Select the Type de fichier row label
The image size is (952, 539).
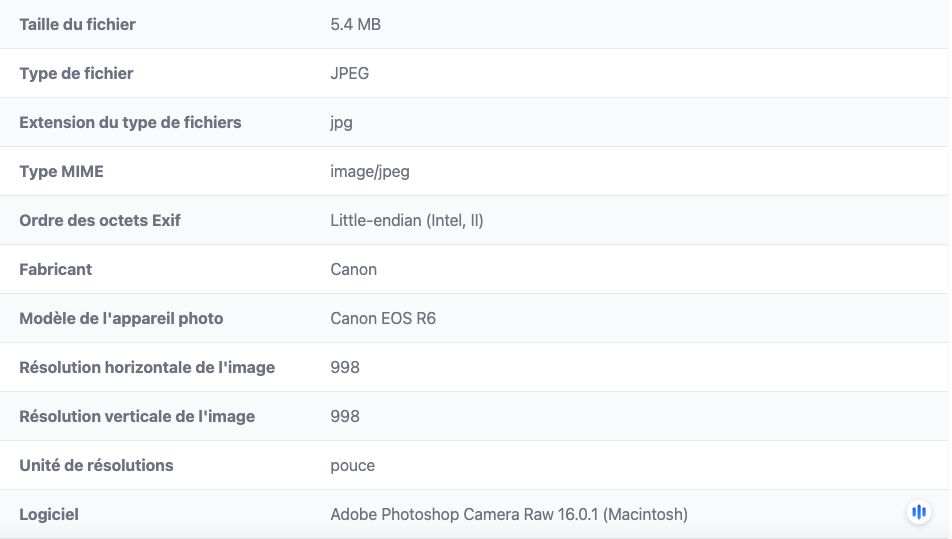click(x=76, y=73)
